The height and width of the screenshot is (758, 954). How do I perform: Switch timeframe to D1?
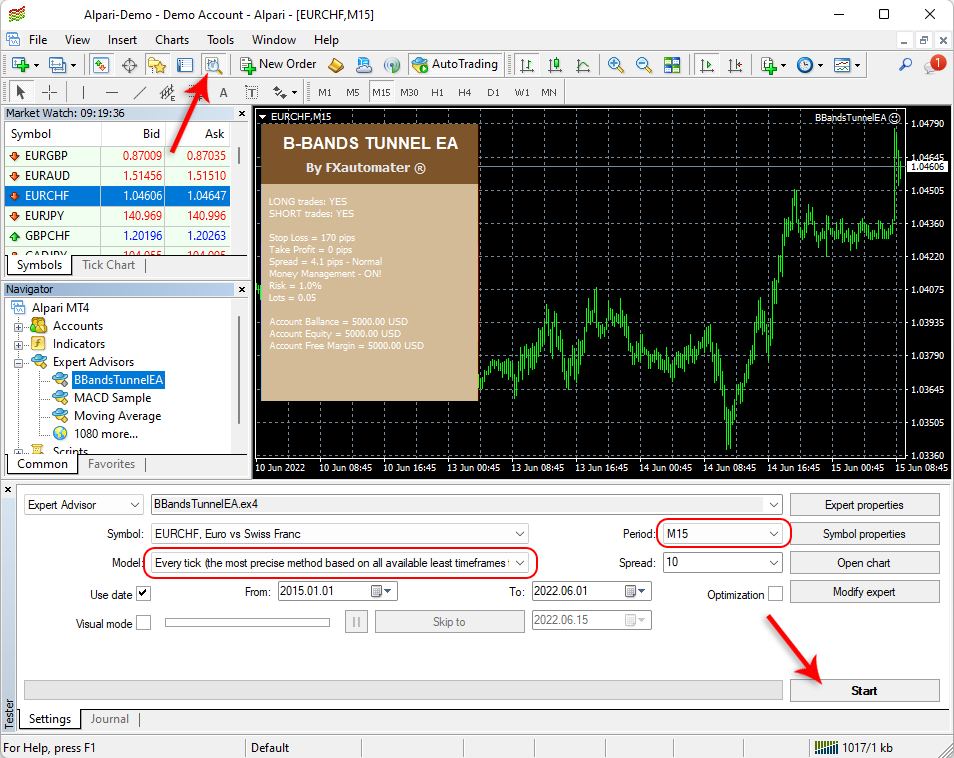(493, 92)
